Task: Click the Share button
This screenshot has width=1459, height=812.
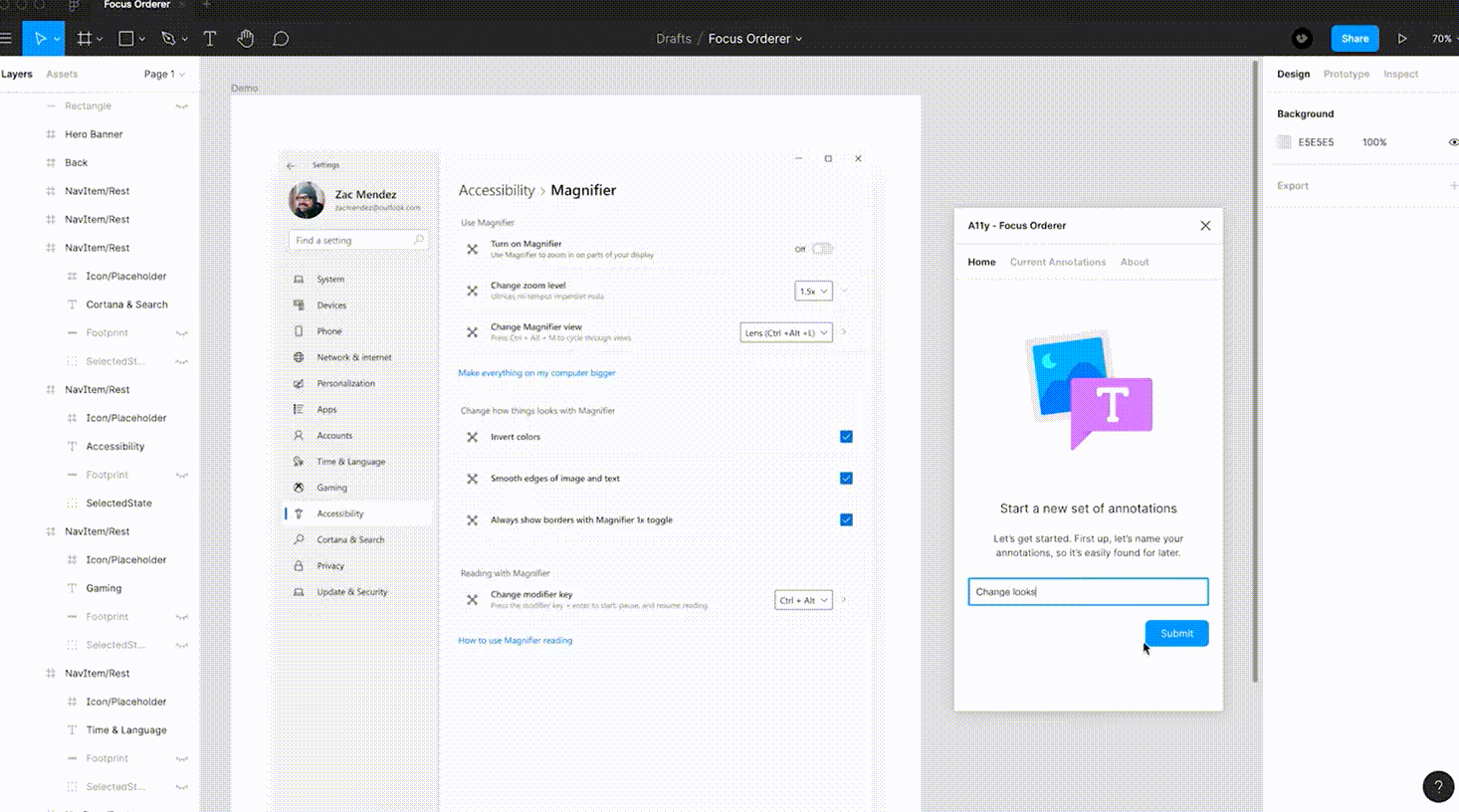Action: 1355,39
